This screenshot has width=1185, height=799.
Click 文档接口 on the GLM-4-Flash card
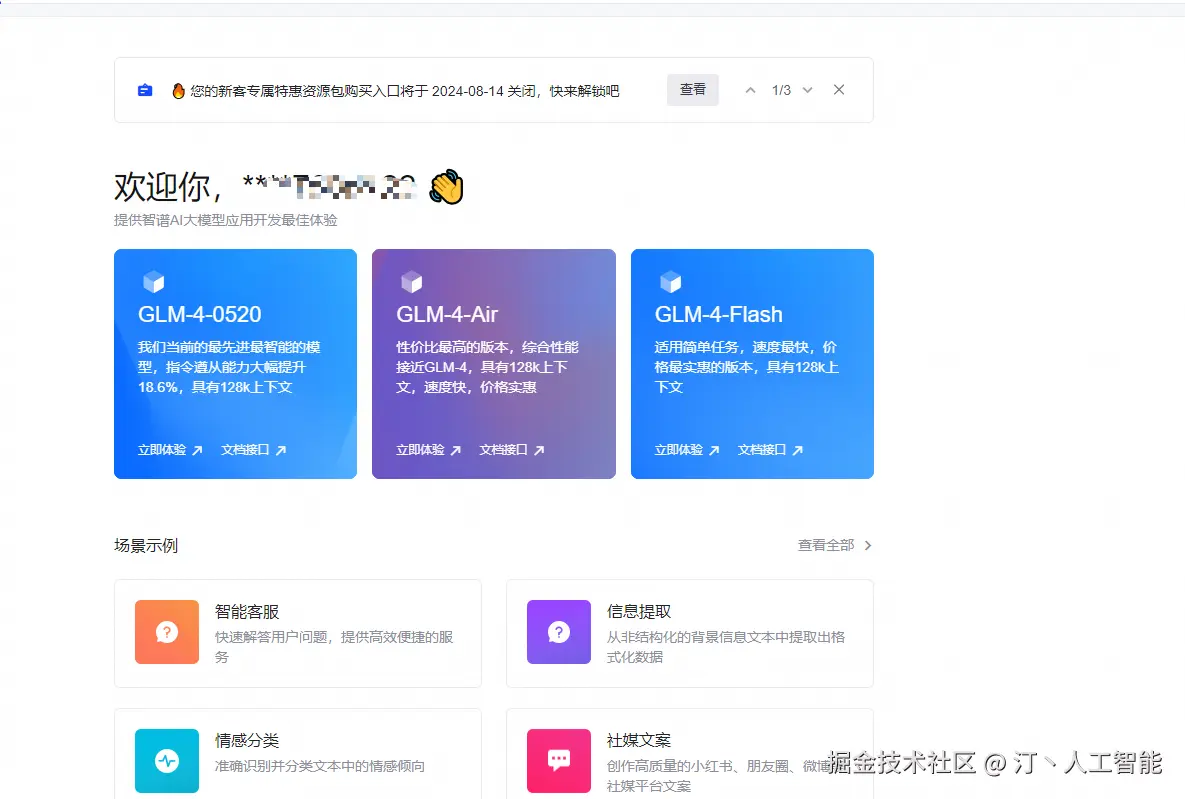pos(762,450)
